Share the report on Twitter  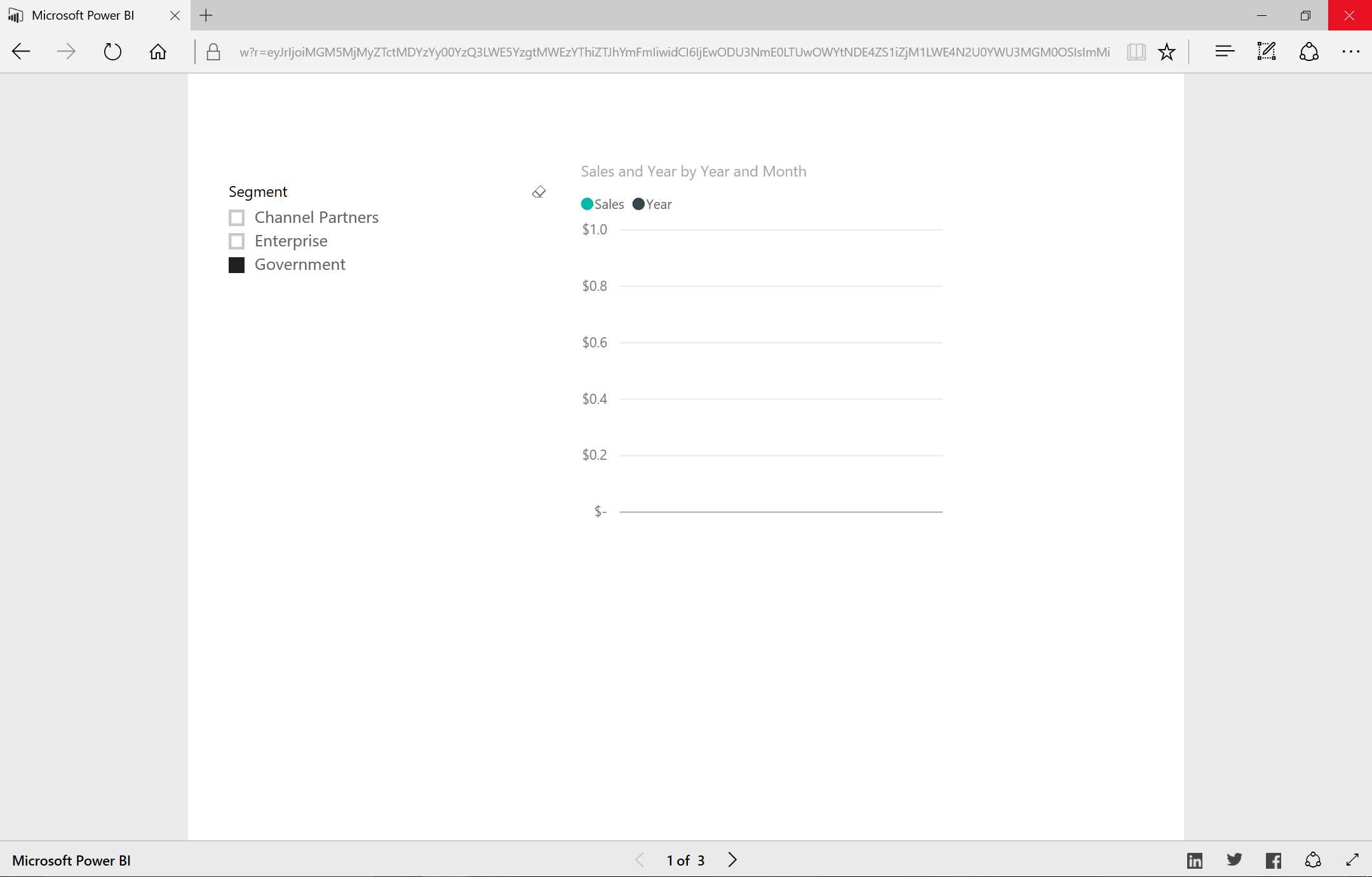1234,860
